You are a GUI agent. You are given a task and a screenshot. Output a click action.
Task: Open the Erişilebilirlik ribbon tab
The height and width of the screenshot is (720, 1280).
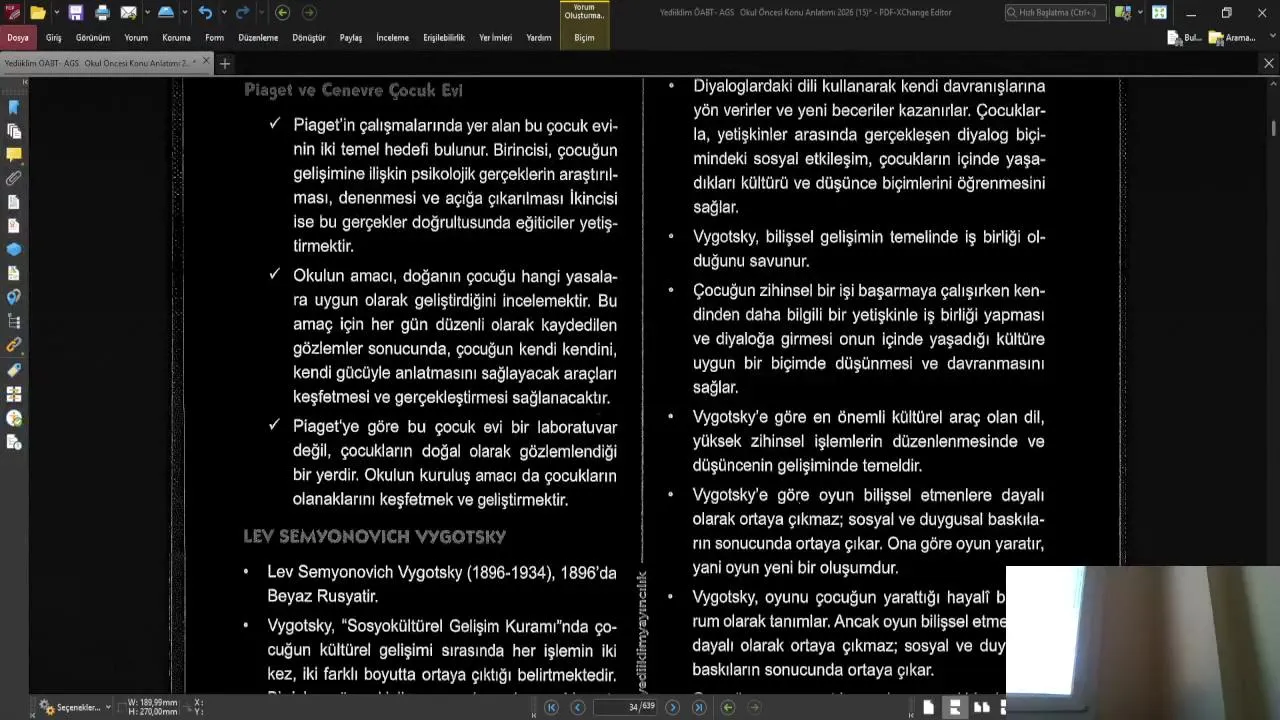tap(444, 38)
